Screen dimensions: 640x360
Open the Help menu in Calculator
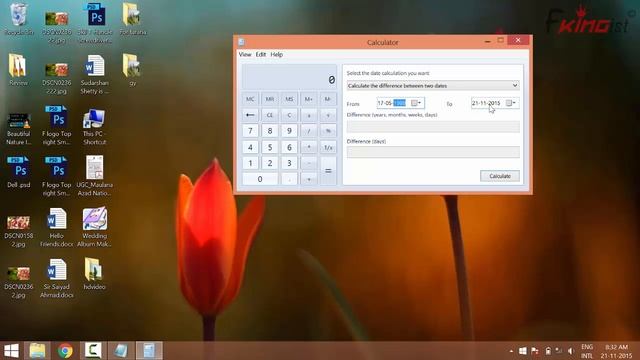(276, 54)
